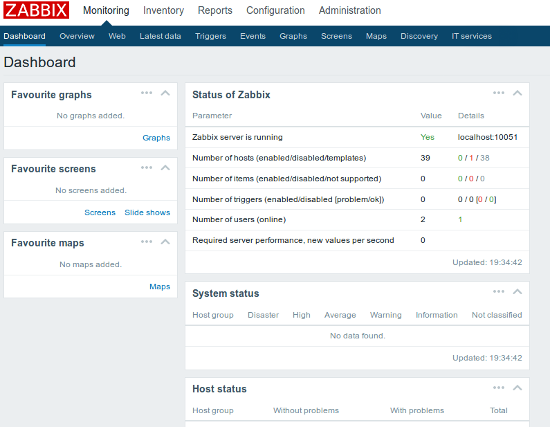Click the 'localhost:10051' details value
The image size is (550, 427).
point(488,137)
